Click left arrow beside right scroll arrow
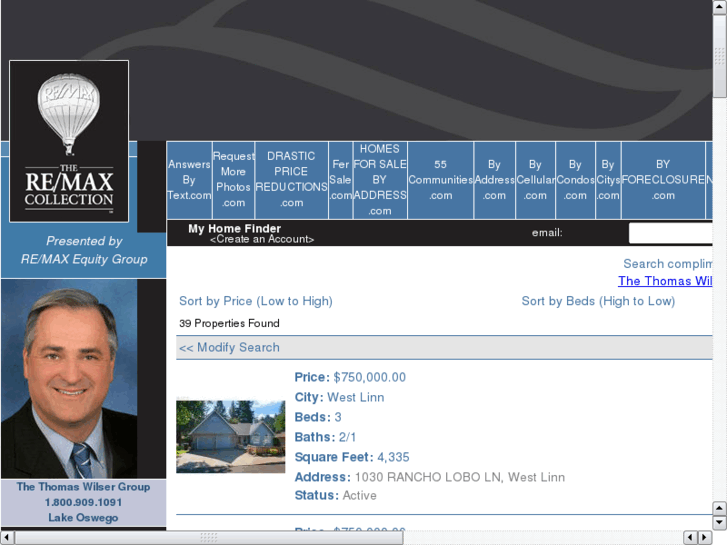This screenshot has height=545, width=727. click(691, 538)
